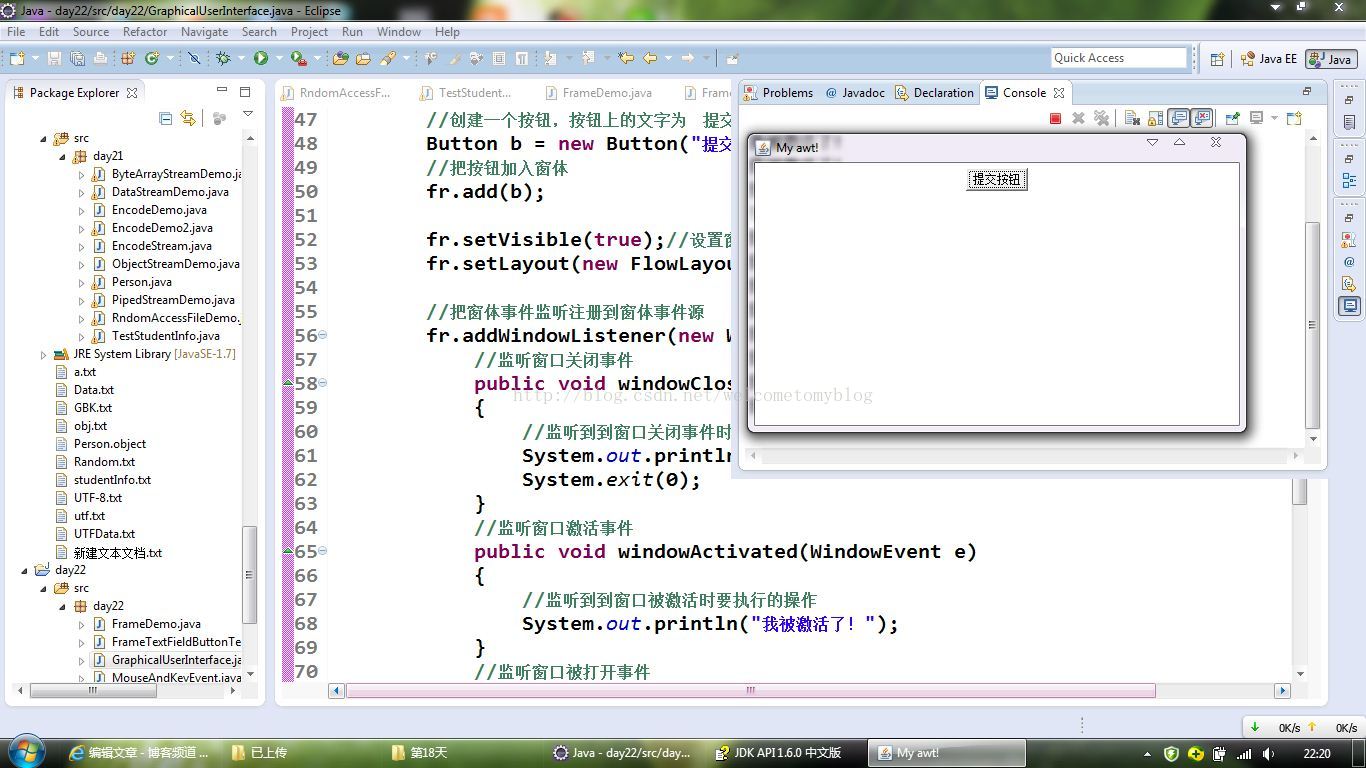
Task: Click the Display Selected Console icon
Action: [1256, 118]
